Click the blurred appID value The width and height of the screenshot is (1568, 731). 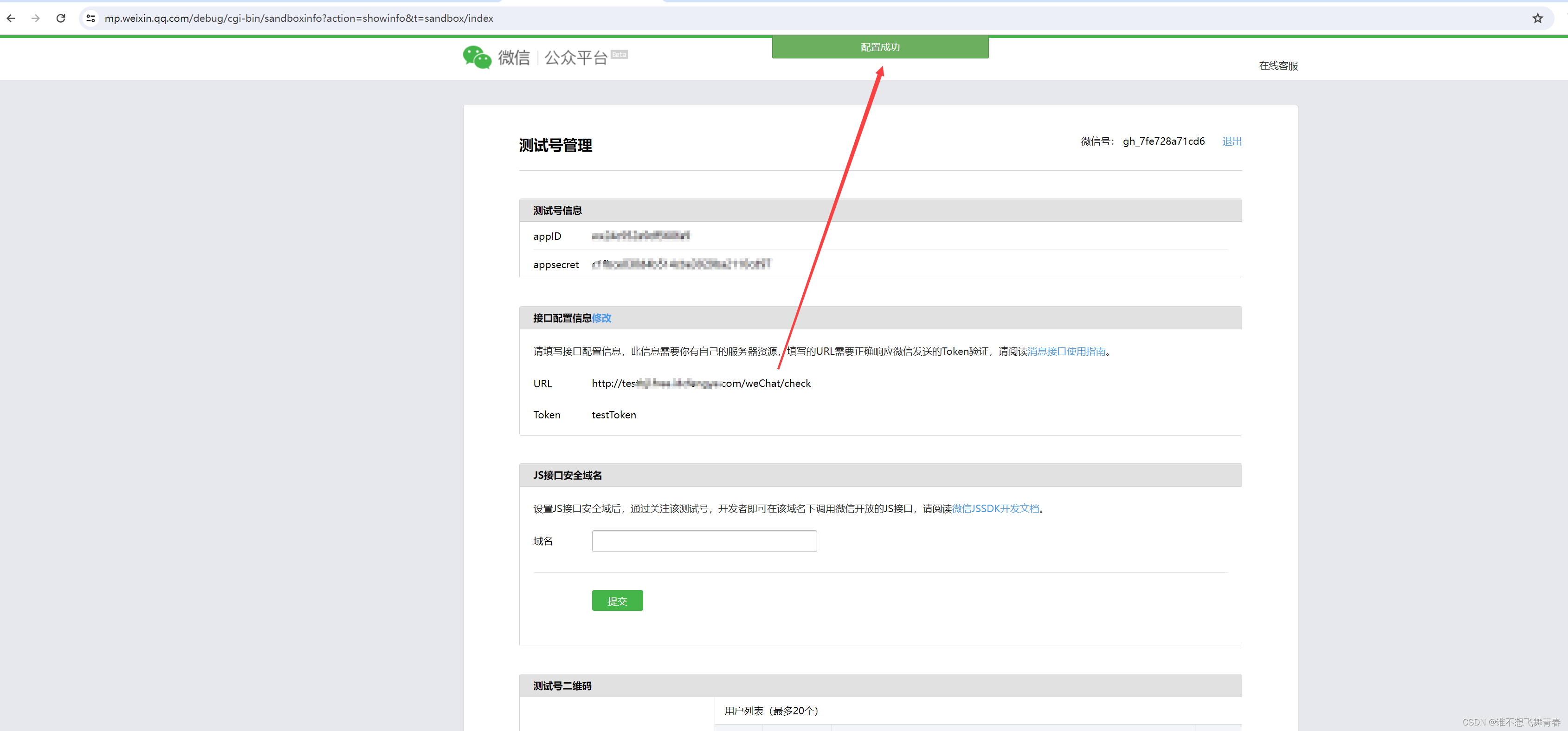[x=640, y=236]
